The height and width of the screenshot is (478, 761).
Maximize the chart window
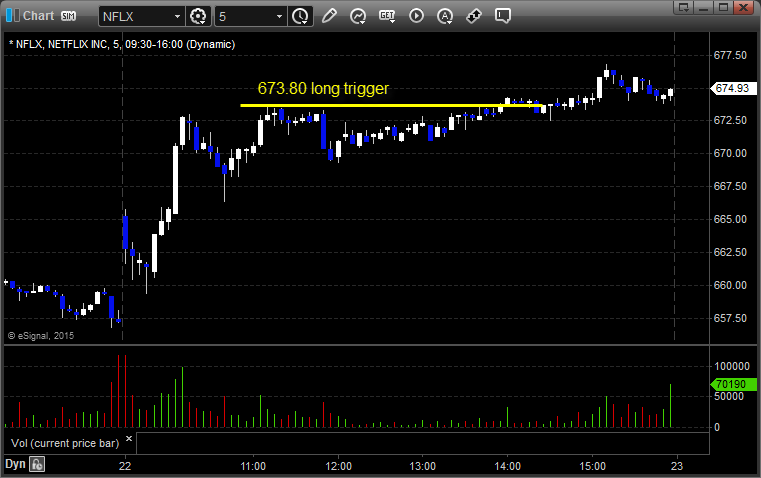723,7
